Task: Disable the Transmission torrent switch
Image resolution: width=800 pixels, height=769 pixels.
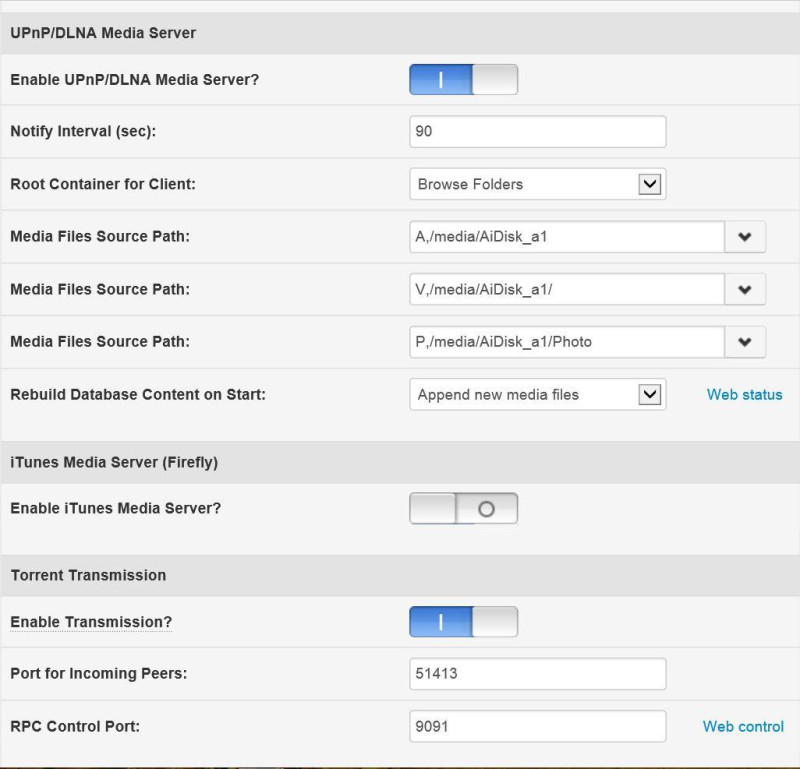Action: pyautogui.click(x=463, y=622)
